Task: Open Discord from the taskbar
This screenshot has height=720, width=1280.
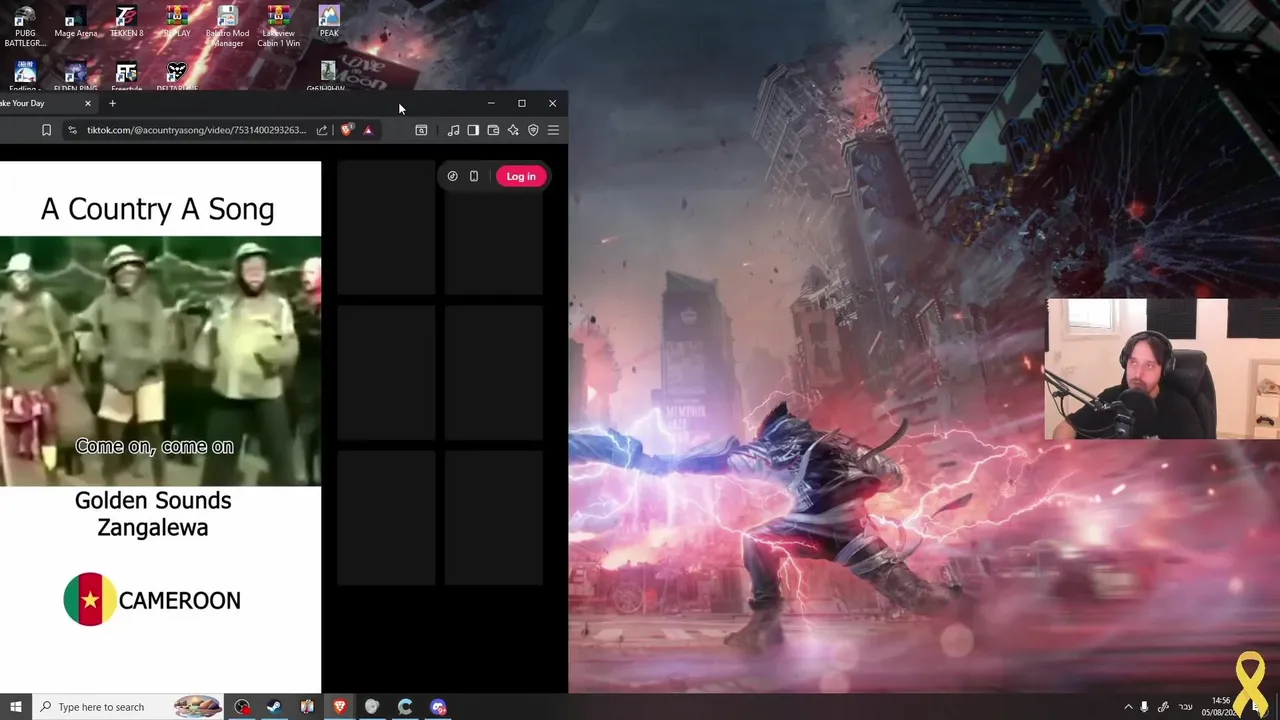Action: click(x=438, y=707)
